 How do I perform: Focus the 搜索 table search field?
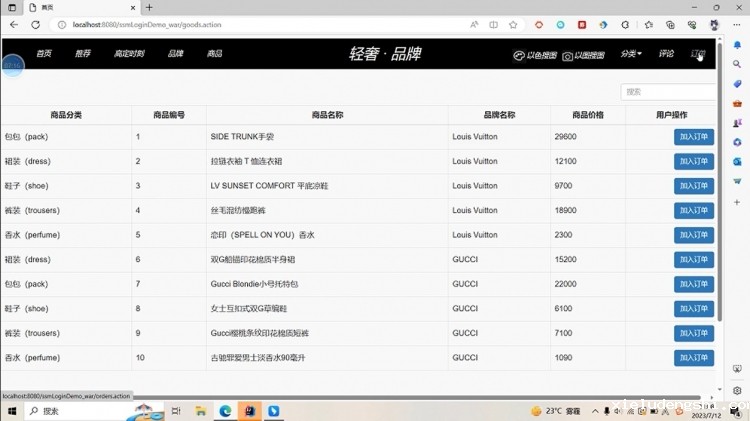pos(668,92)
